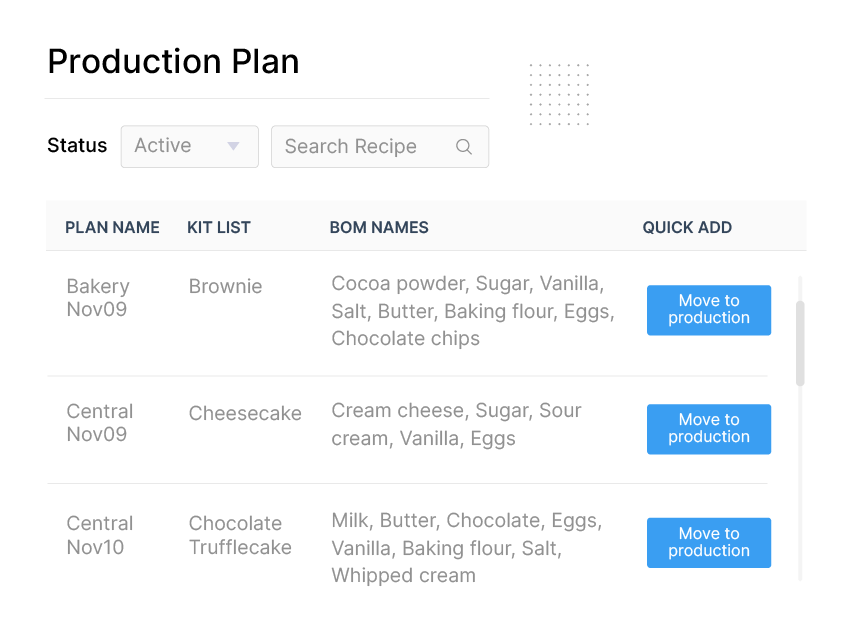Click the Brownie kit name
Screen dimensions: 848x633
click(x=225, y=286)
